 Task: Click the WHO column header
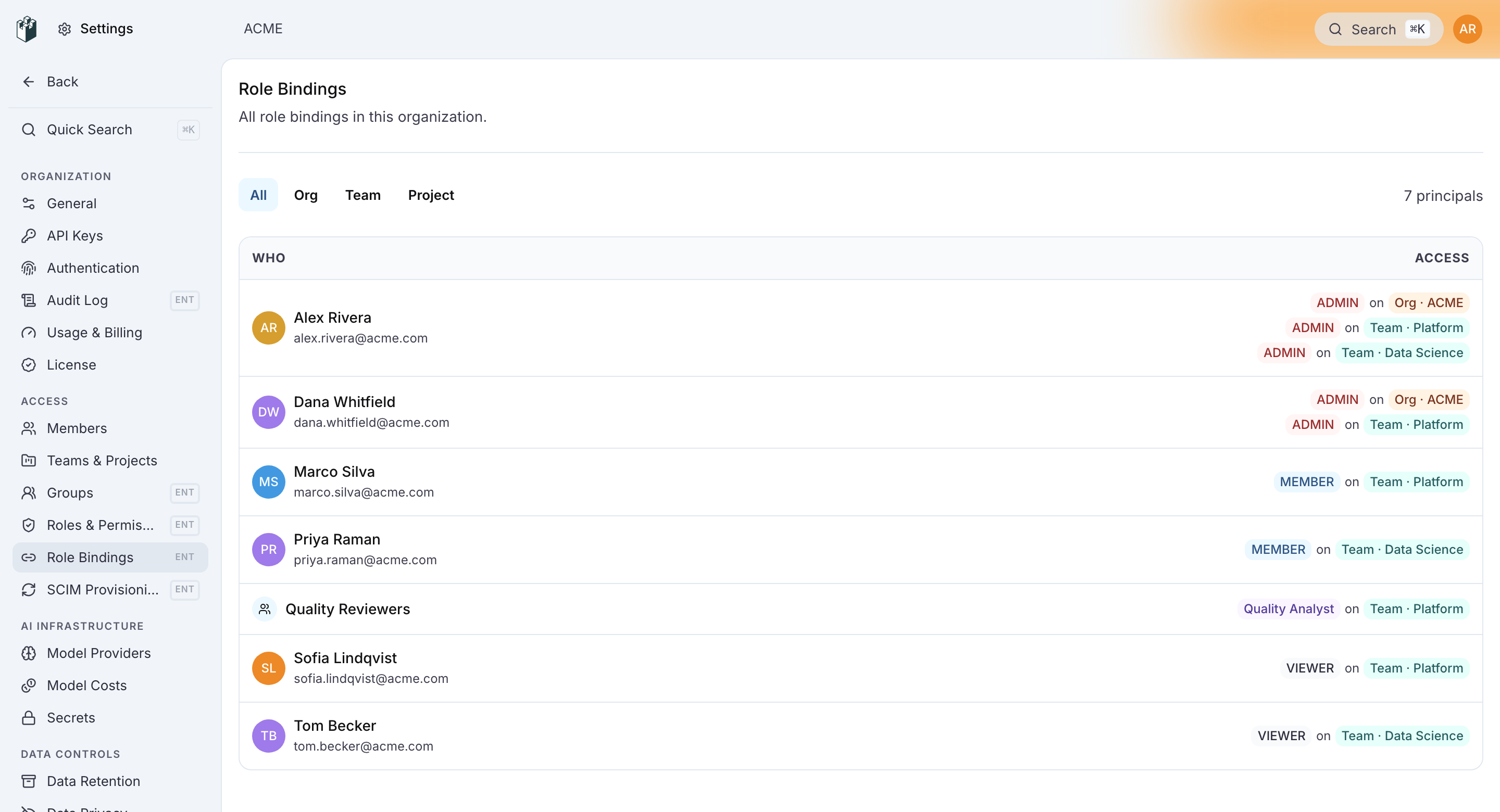click(268, 258)
